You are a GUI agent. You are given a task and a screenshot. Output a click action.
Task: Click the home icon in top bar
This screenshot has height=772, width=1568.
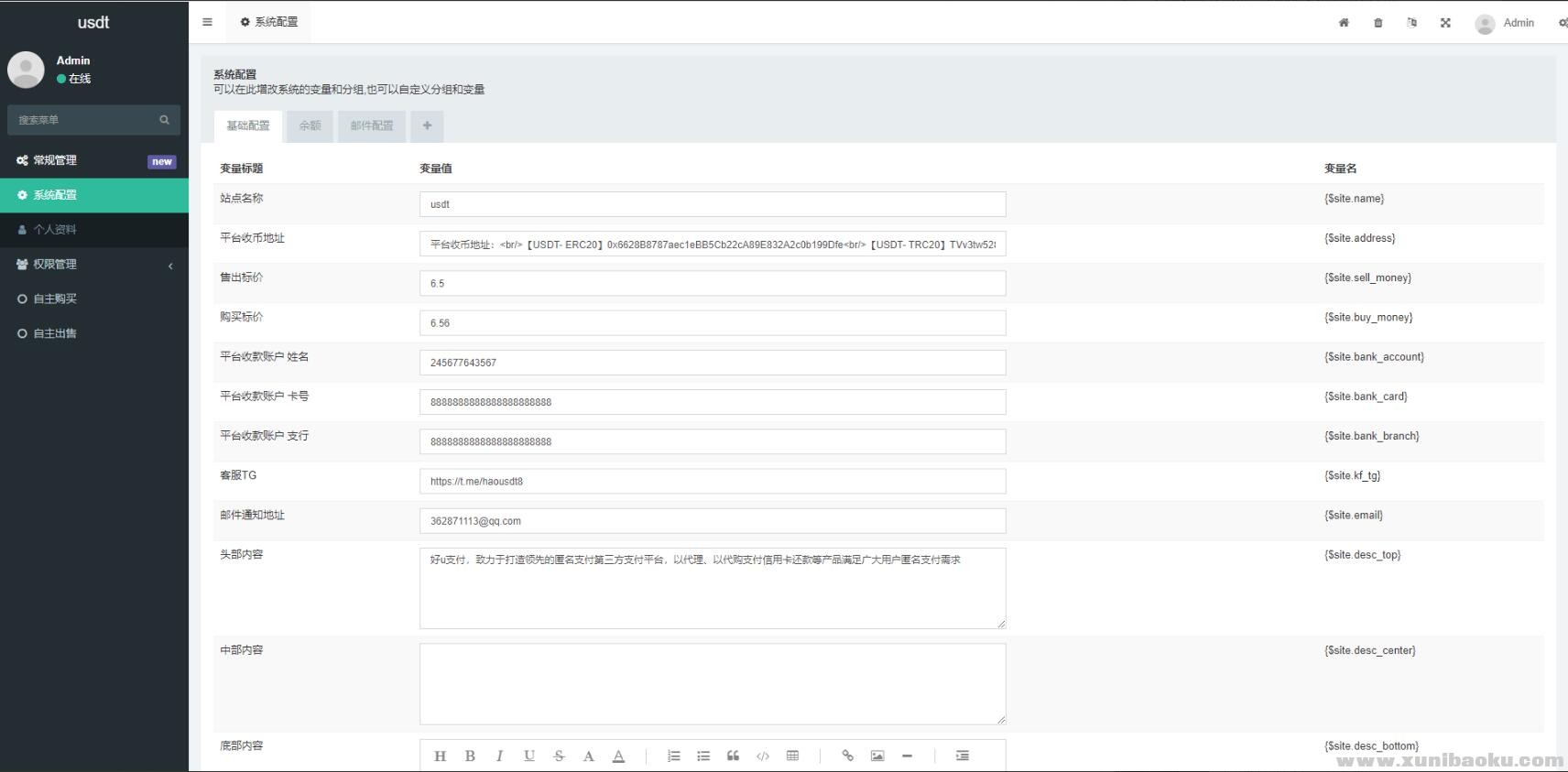click(1344, 23)
